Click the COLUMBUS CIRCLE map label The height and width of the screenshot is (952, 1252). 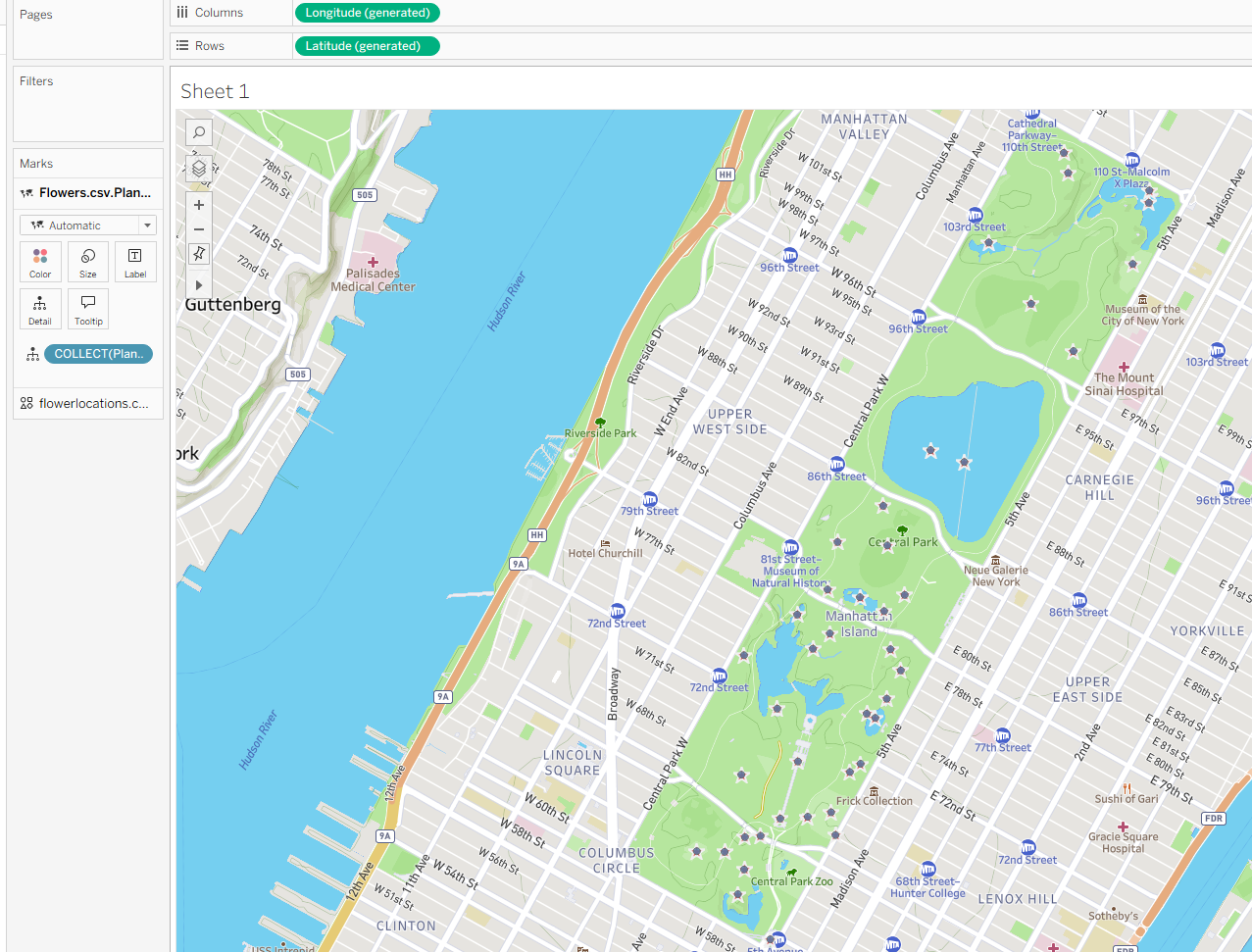click(616, 861)
